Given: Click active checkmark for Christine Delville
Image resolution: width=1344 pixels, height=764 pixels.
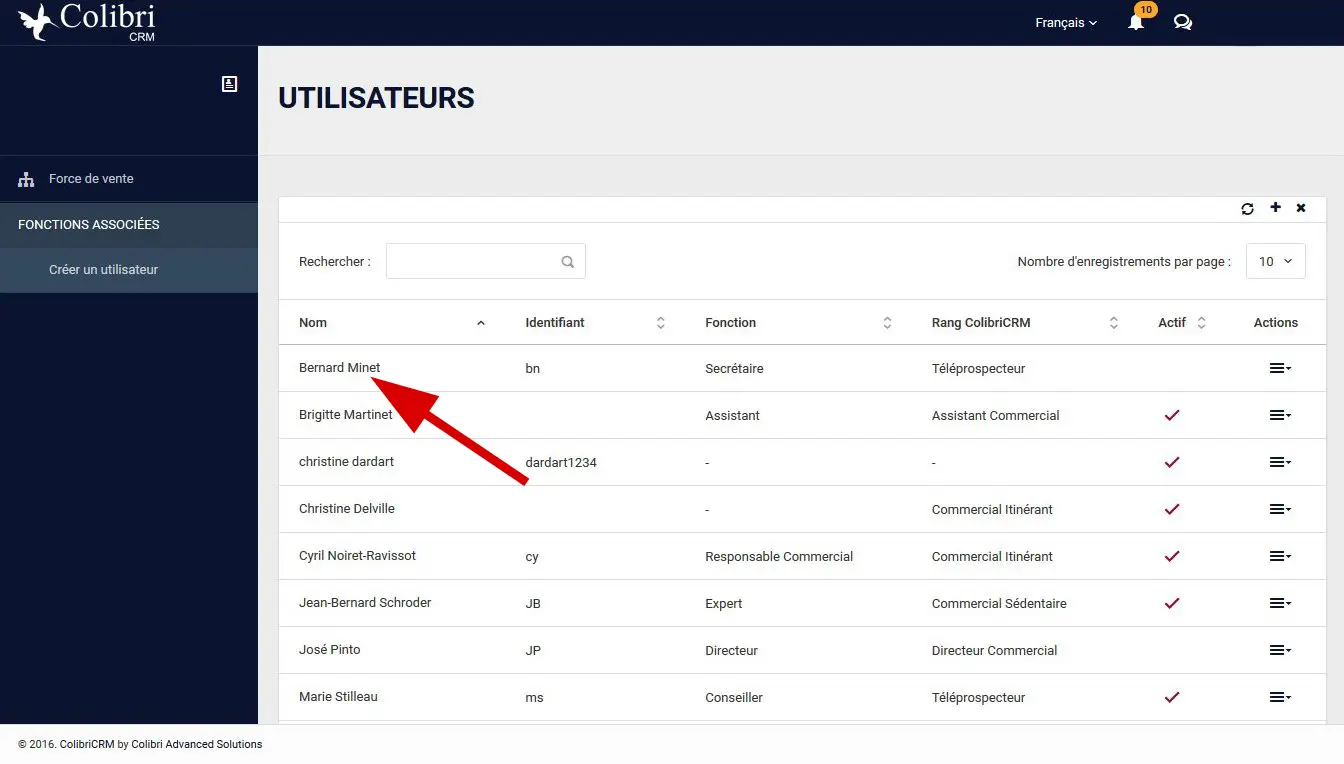Looking at the screenshot, I should 1172,509.
